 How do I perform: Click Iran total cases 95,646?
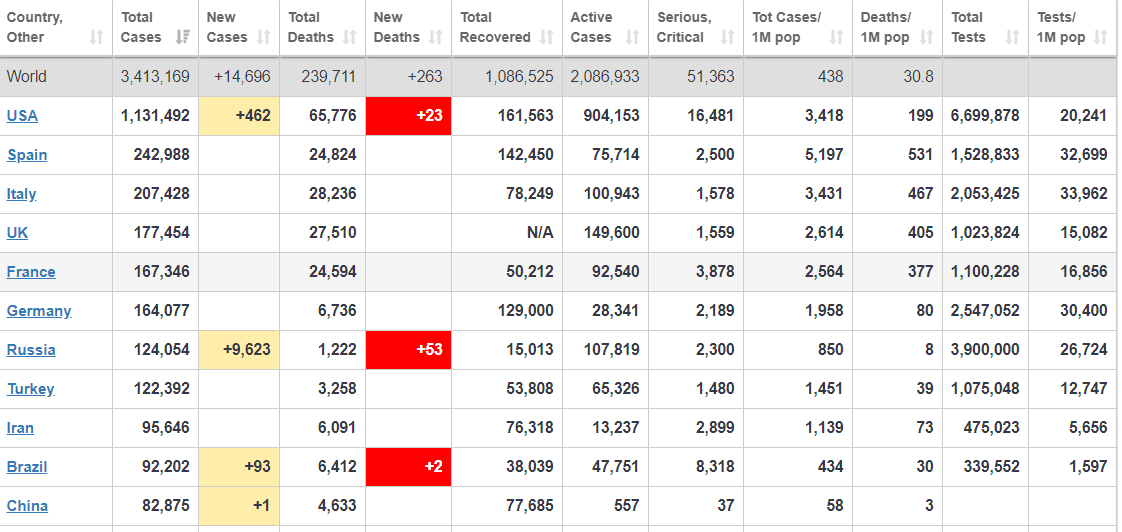click(166, 427)
